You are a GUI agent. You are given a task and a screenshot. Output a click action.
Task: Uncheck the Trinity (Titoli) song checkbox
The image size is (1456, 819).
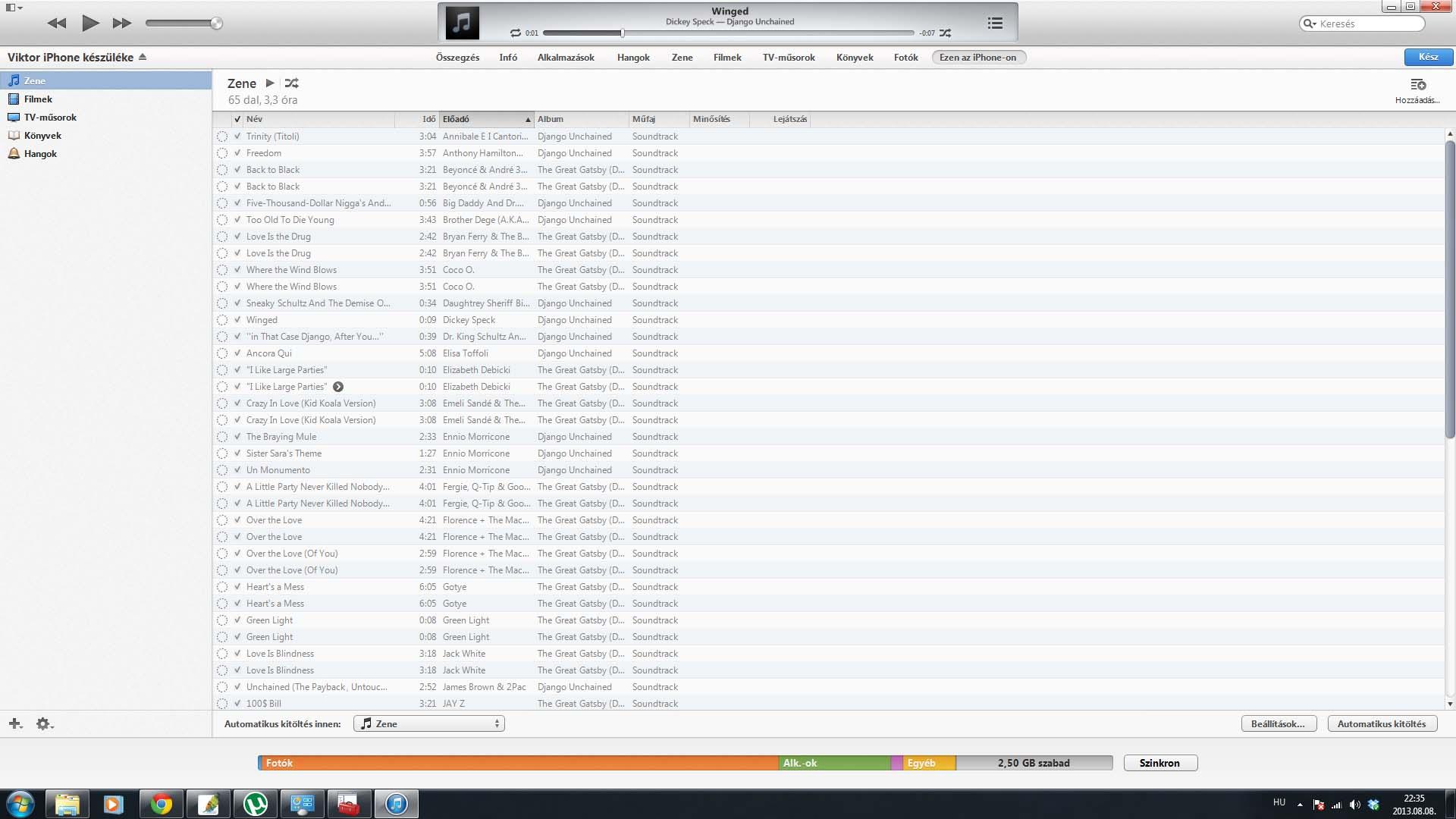[237, 136]
